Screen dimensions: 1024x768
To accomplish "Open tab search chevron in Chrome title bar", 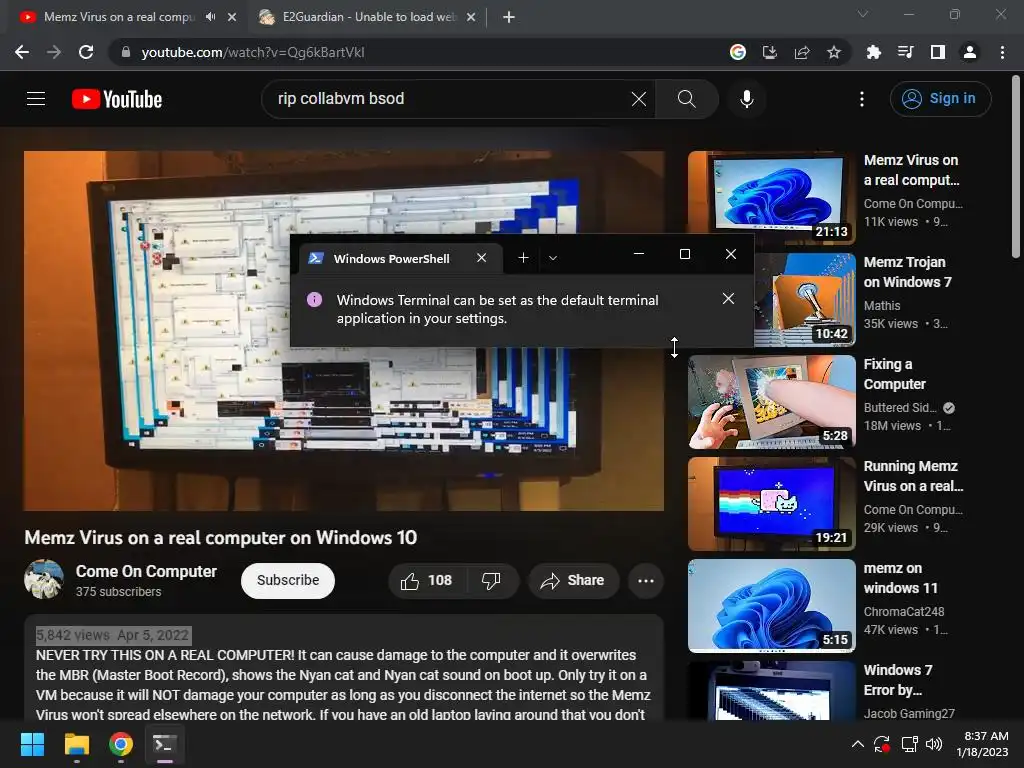I will (863, 14).
